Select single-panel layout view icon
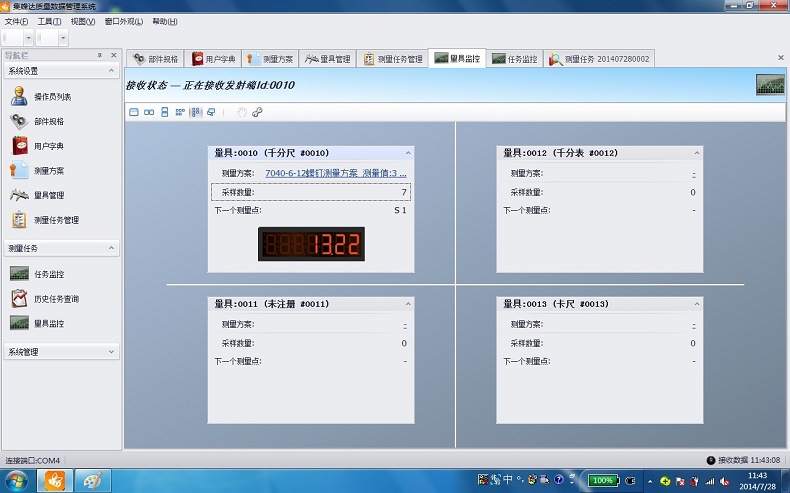This screenshot has height=493, width=790. click(x=134, y=112)
